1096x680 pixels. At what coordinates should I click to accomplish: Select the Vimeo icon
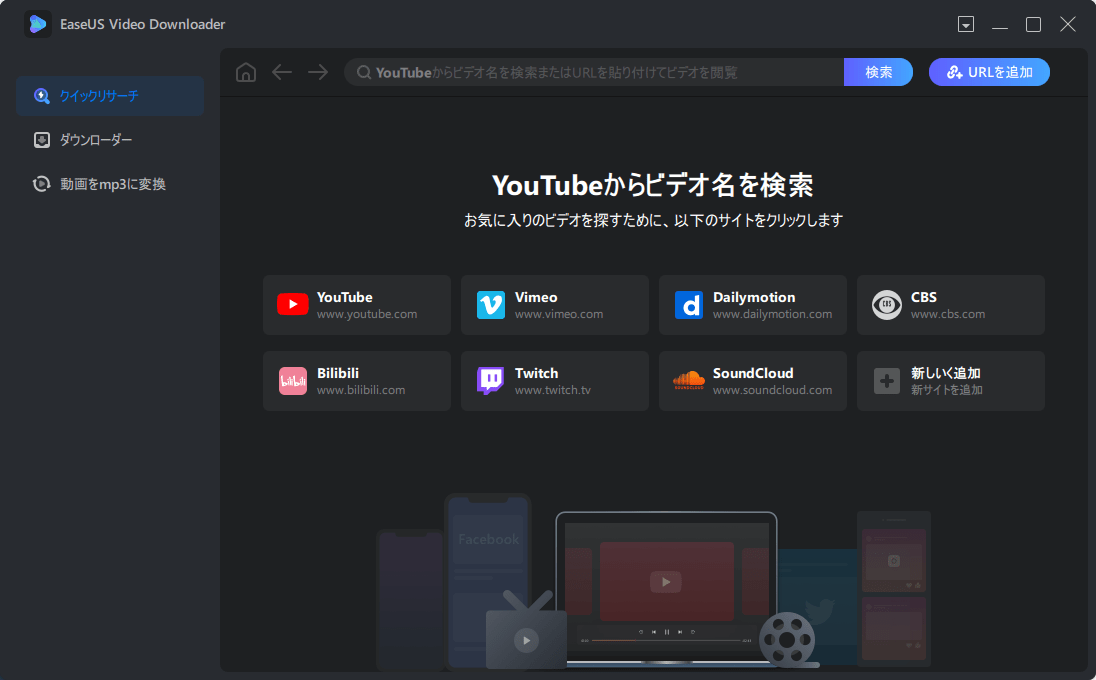coord(490,304)
